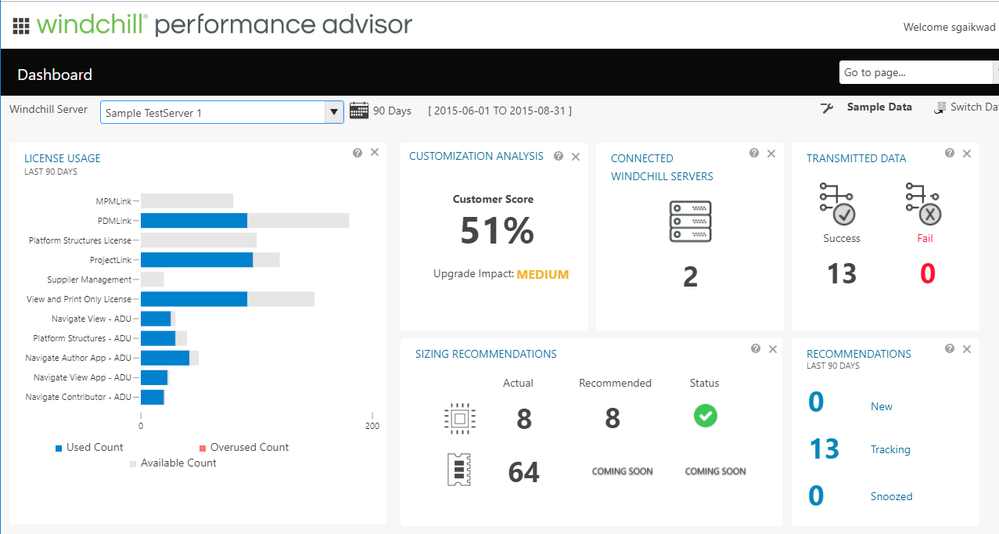Toggle Used Count legend swatch

[59, 448]
